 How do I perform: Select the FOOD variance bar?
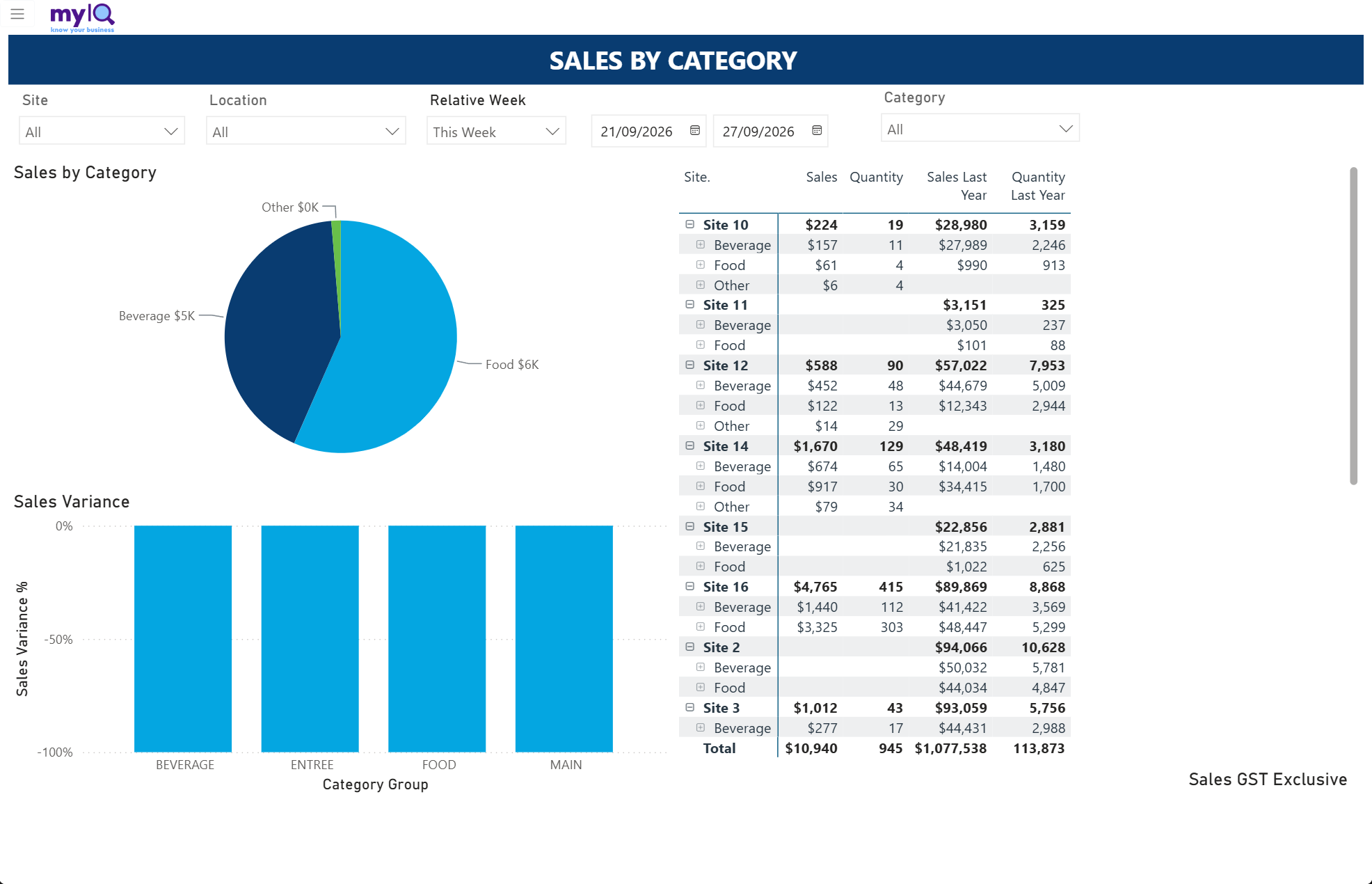437,638
